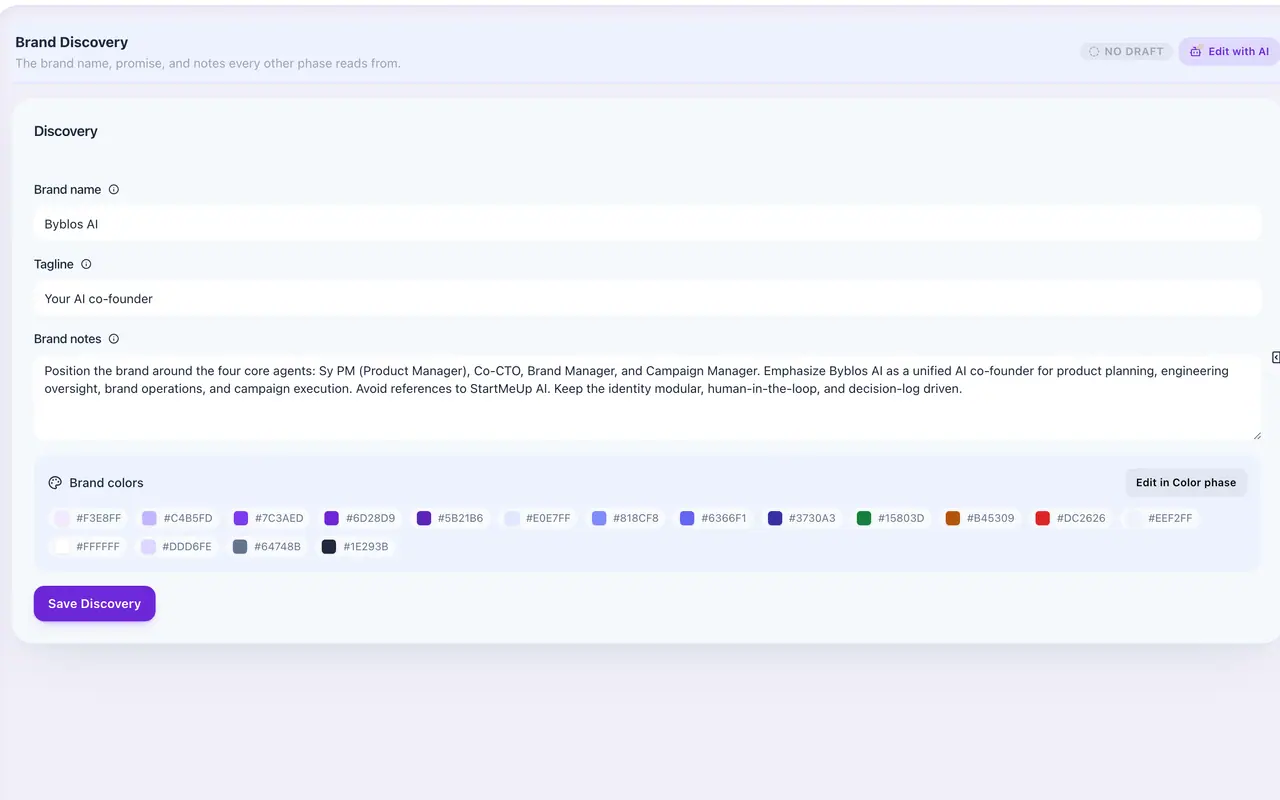Viewport: 1280px width, 800px height.
Task: Pick the #C4B5FD color swatch
Action: point(177,518)
